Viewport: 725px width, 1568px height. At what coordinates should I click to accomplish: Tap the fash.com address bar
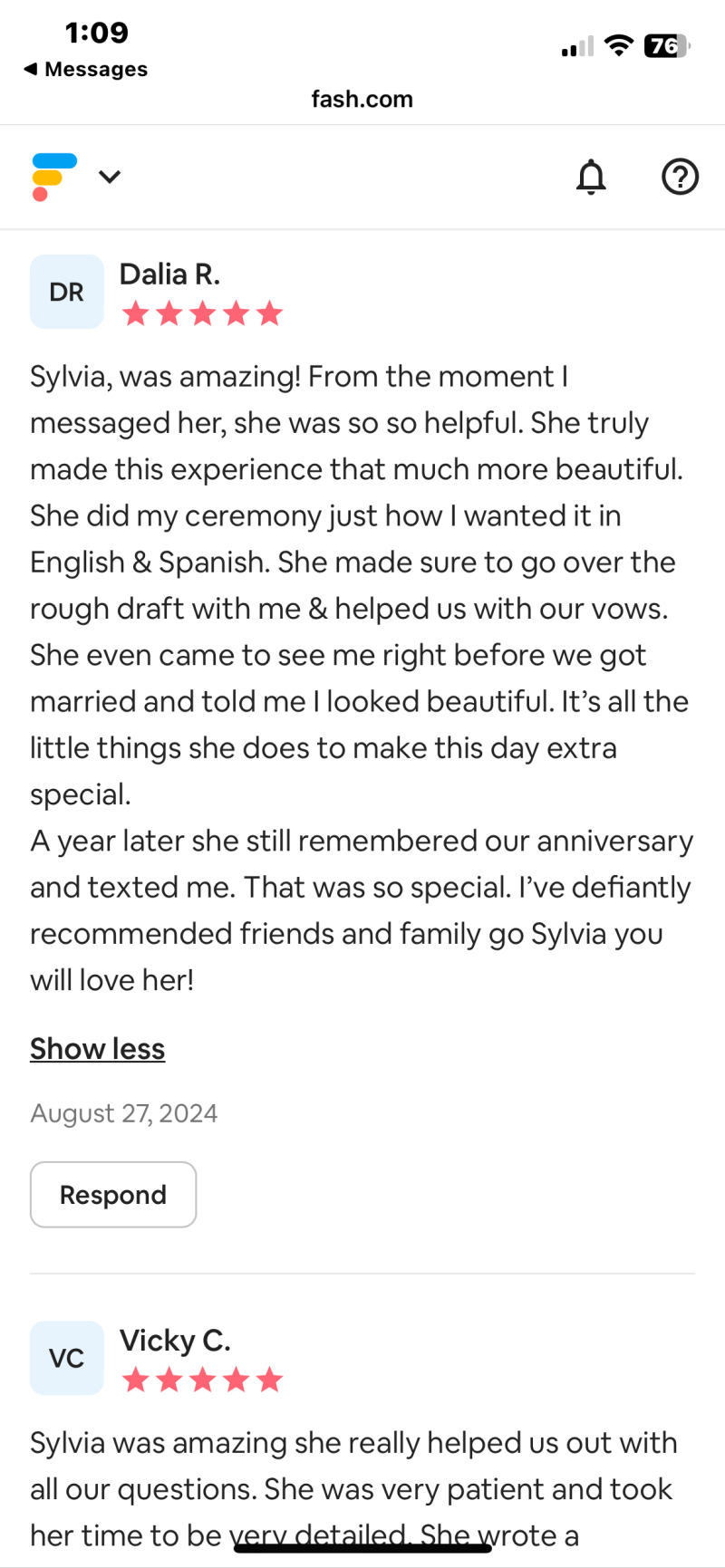[362, 99]
